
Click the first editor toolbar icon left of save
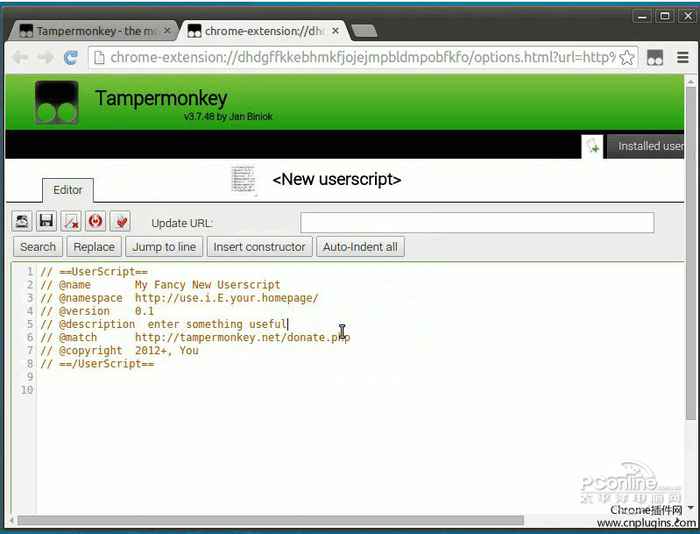22,221
